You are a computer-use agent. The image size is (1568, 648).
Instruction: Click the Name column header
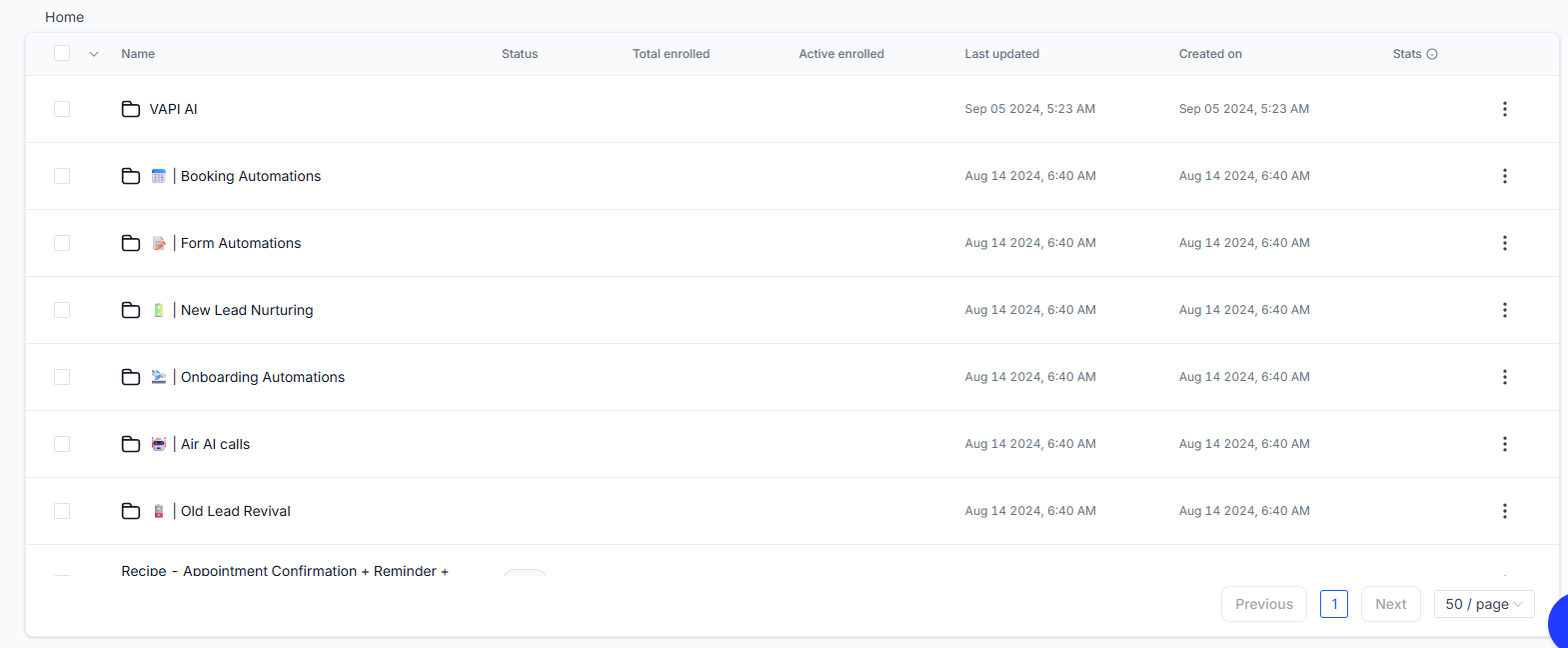(138, 54)
